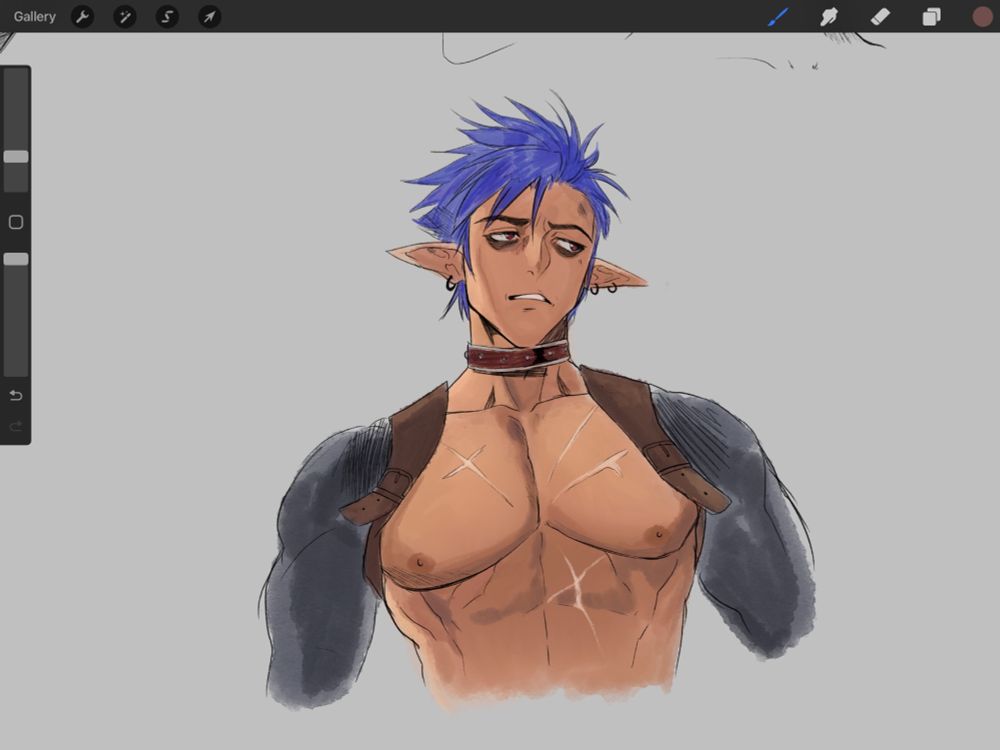The width and height of the screenshot is (1000, 750).
Task: Open the Layers panel
Action: (931, 17)
